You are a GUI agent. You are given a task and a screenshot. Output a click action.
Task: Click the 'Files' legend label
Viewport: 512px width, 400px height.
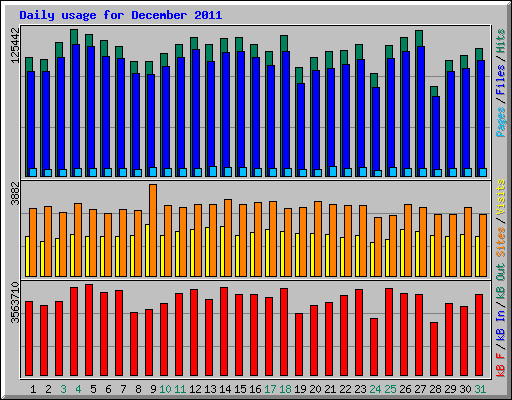[x=501, y=80]
